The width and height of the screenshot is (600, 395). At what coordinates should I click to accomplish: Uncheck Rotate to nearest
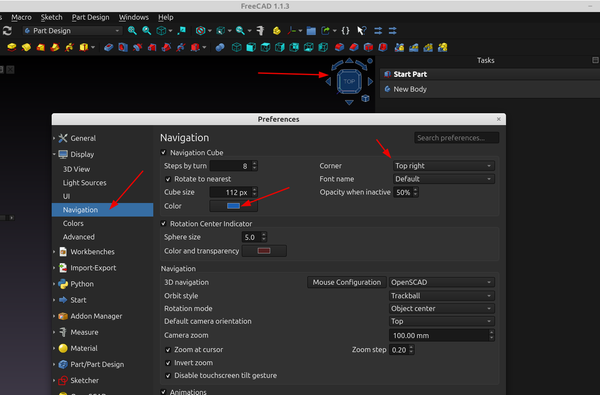coord(168,179)
